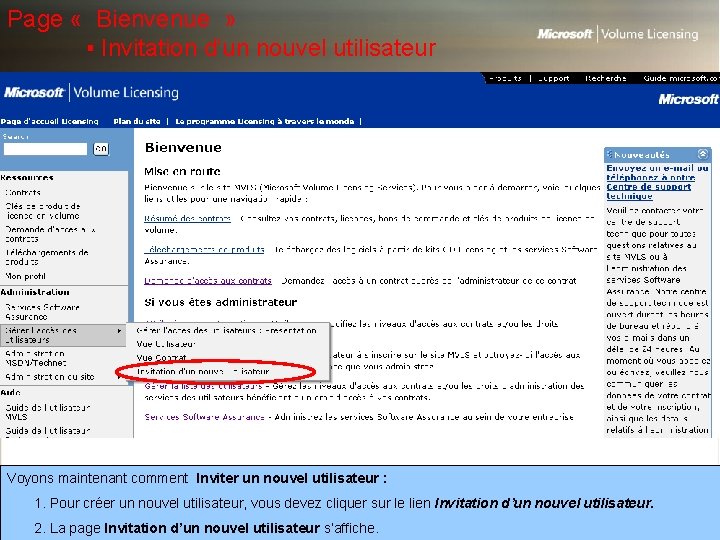Focus the Search input field

click(45, 149)
